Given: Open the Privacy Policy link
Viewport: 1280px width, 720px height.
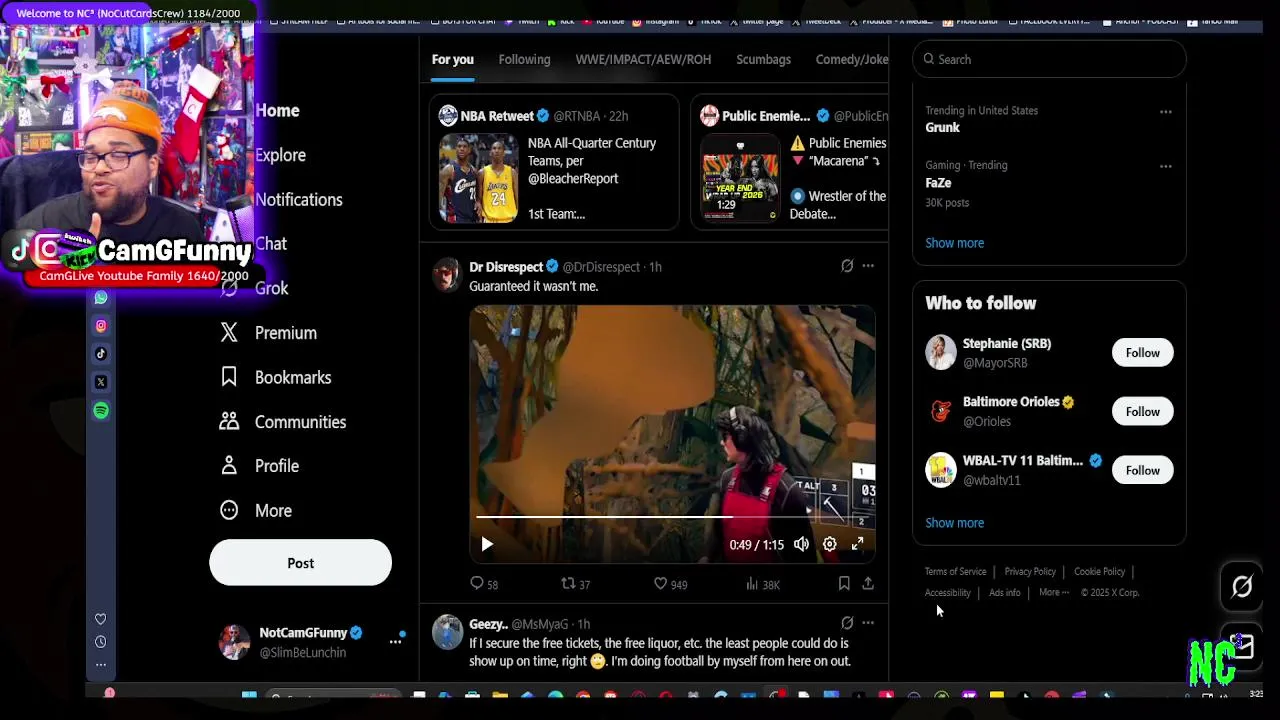Looking at the screenshot, I should pos(1030,572).
